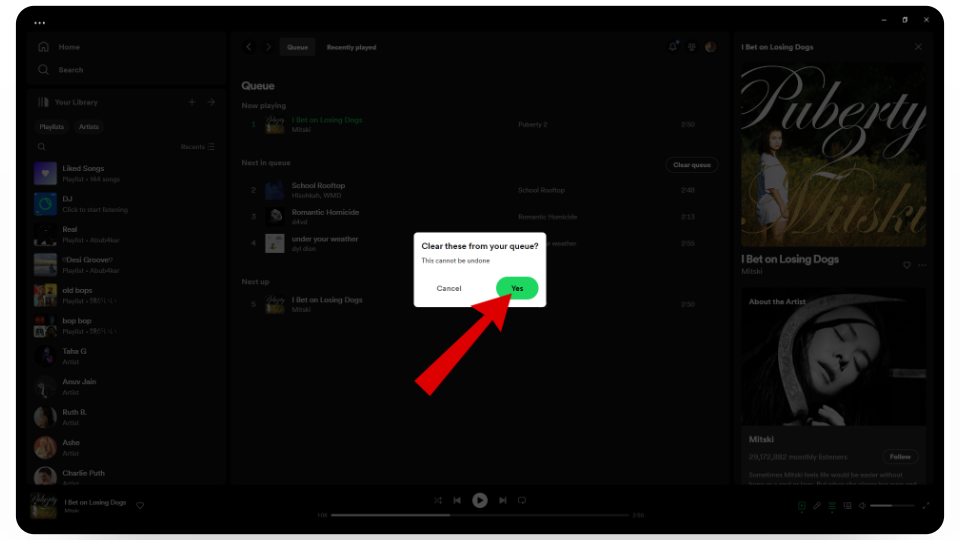Filter library by Playlists chip
960x540 pixels.
coord(51,127)
